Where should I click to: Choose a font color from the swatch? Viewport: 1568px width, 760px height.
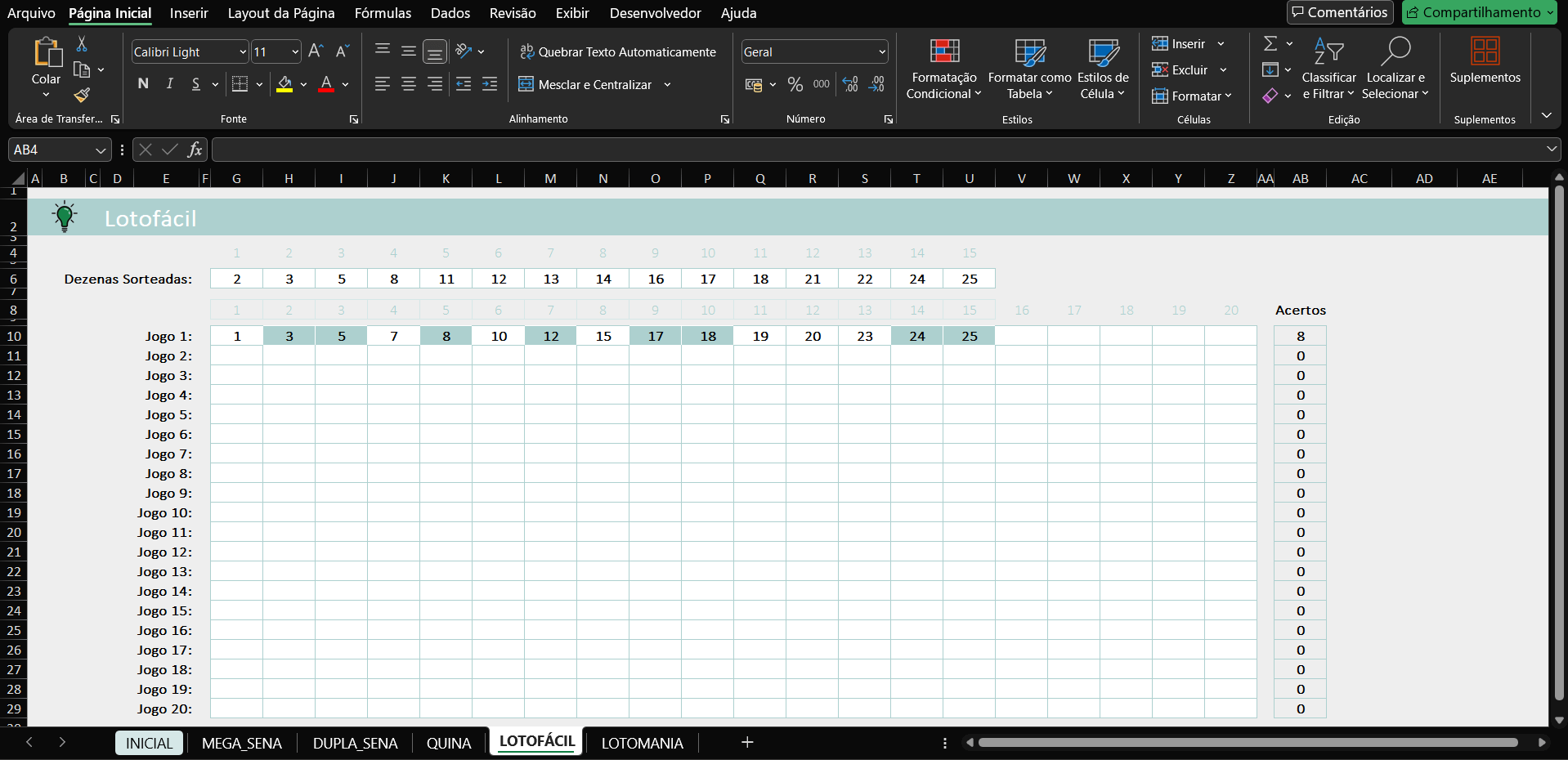325,84
